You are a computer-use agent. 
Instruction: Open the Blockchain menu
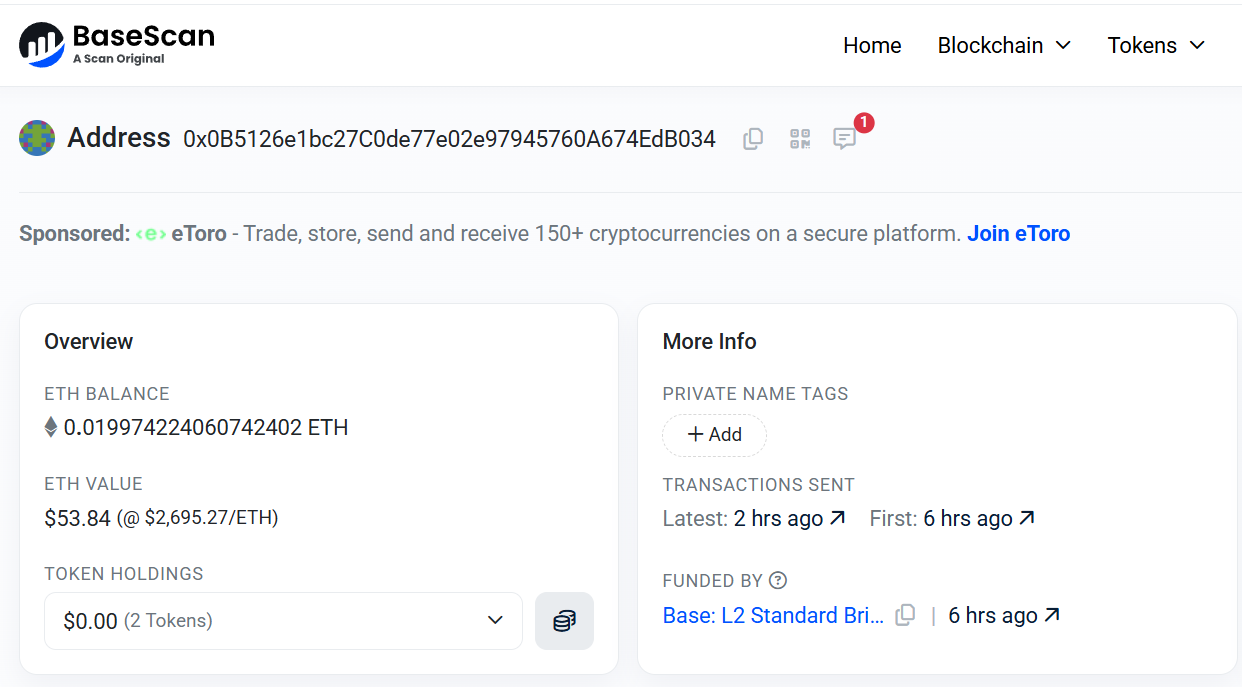click(1004, 45)
